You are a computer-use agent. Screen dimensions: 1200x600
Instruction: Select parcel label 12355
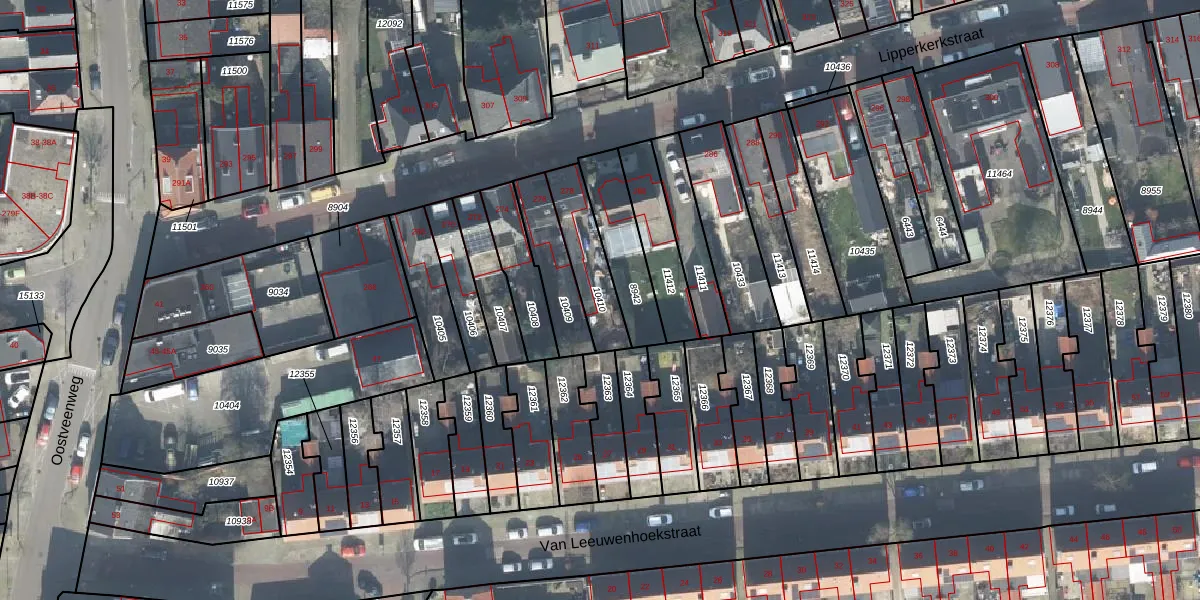pyautogui.click(x=301, y=374)
